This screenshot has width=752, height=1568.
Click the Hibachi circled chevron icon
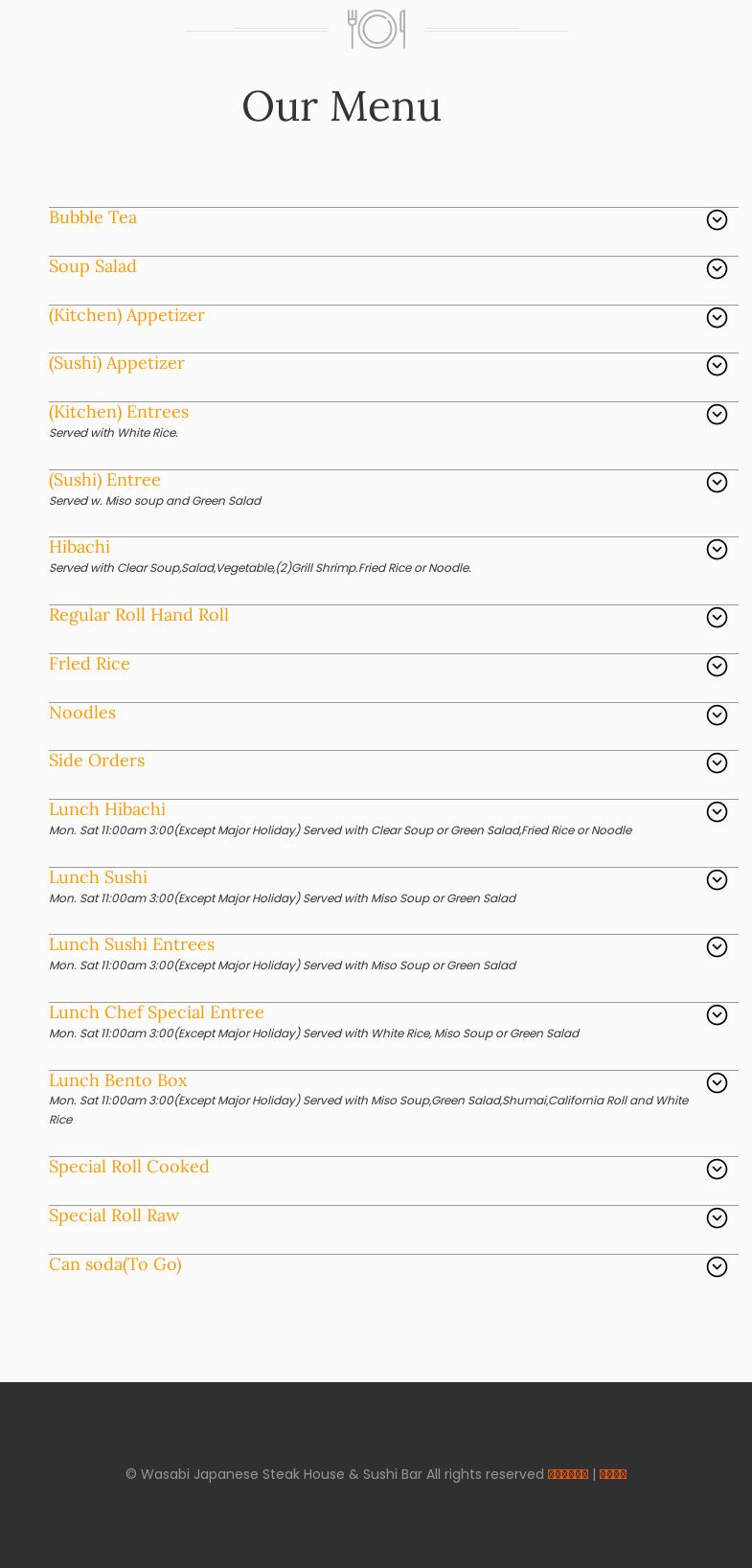click(x=717, y=550)
